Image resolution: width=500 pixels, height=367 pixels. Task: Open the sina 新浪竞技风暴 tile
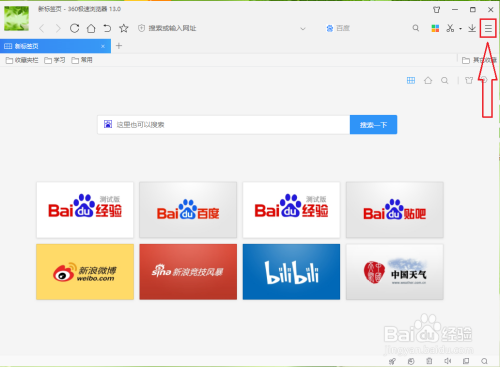[x=188, y=272]
